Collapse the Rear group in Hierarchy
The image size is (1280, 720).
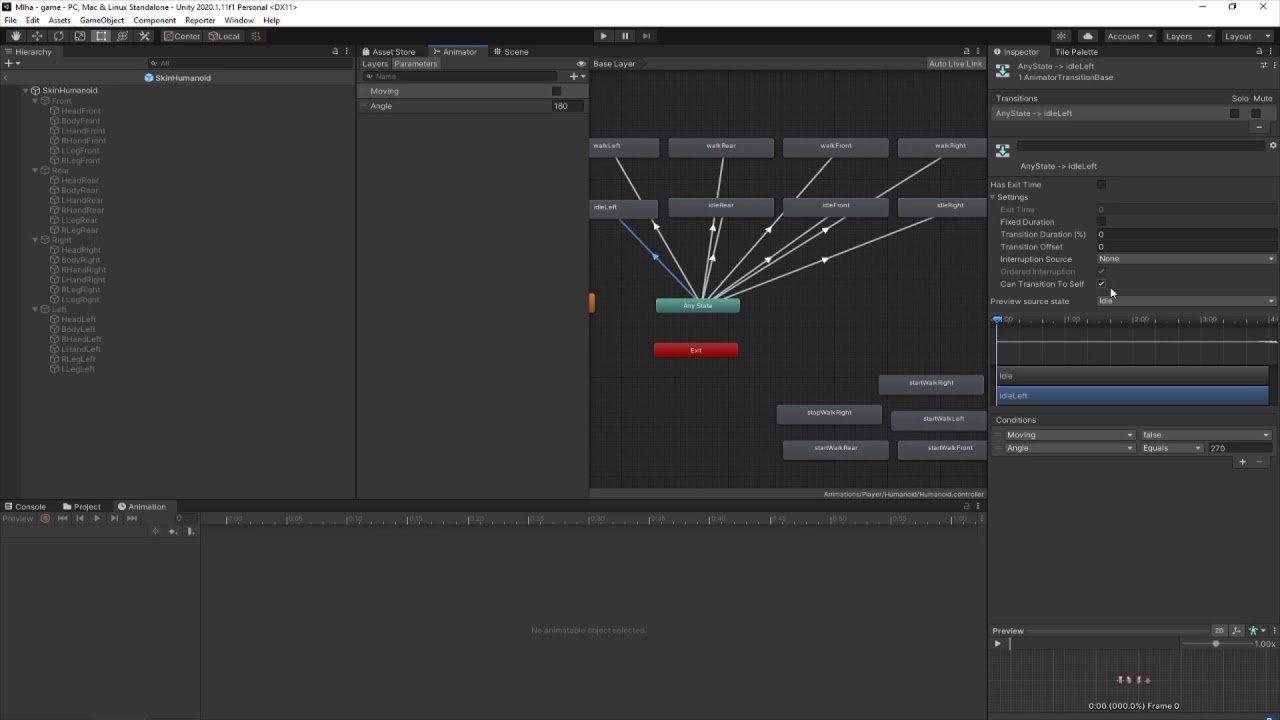pyautogui.click(x=35, y=171)
